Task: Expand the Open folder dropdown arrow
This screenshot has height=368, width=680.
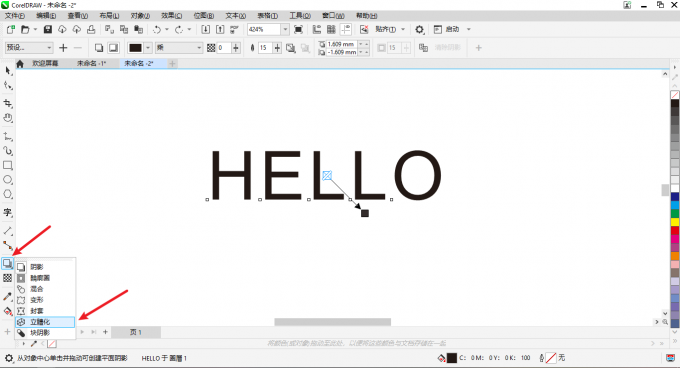Action: pos(35,29)
